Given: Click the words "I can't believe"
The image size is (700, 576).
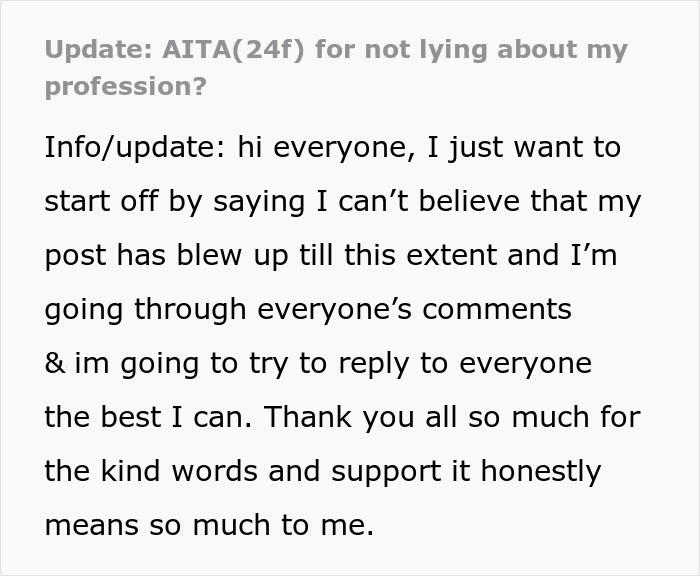Looking at the screenshot, I should pos(399,201).
